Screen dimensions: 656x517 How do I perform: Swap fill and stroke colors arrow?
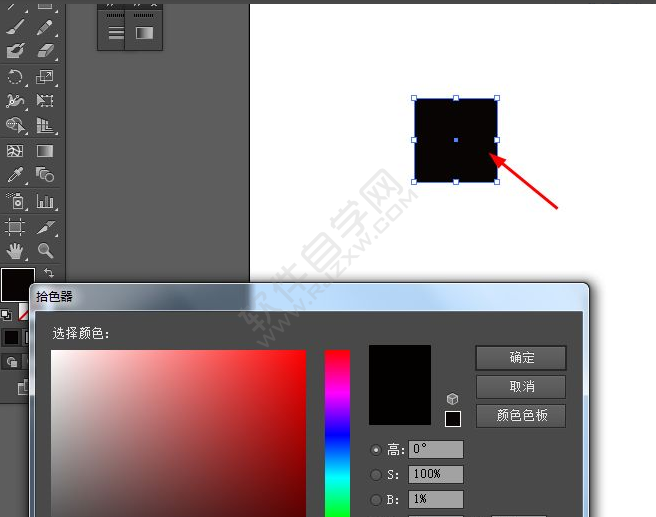coord(49,273)
